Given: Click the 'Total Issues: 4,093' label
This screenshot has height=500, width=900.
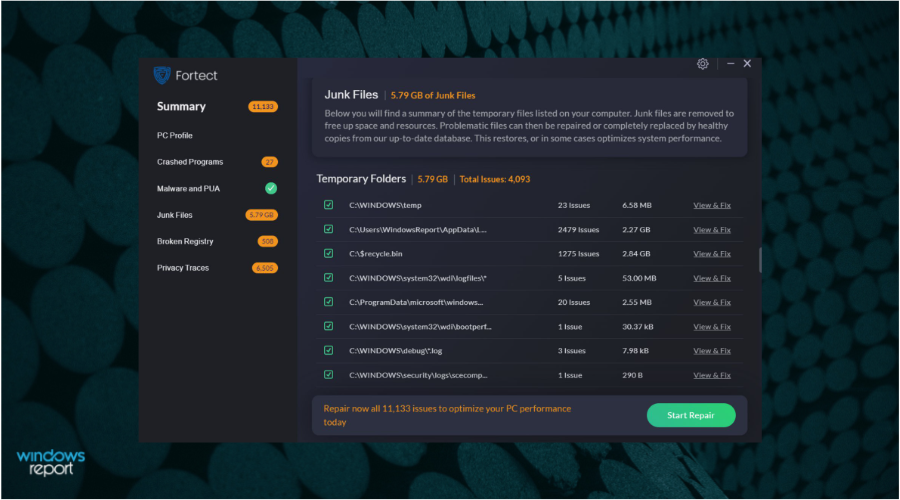Looking at the screenshot, I should pyautogui.click(x=495, y=179).
